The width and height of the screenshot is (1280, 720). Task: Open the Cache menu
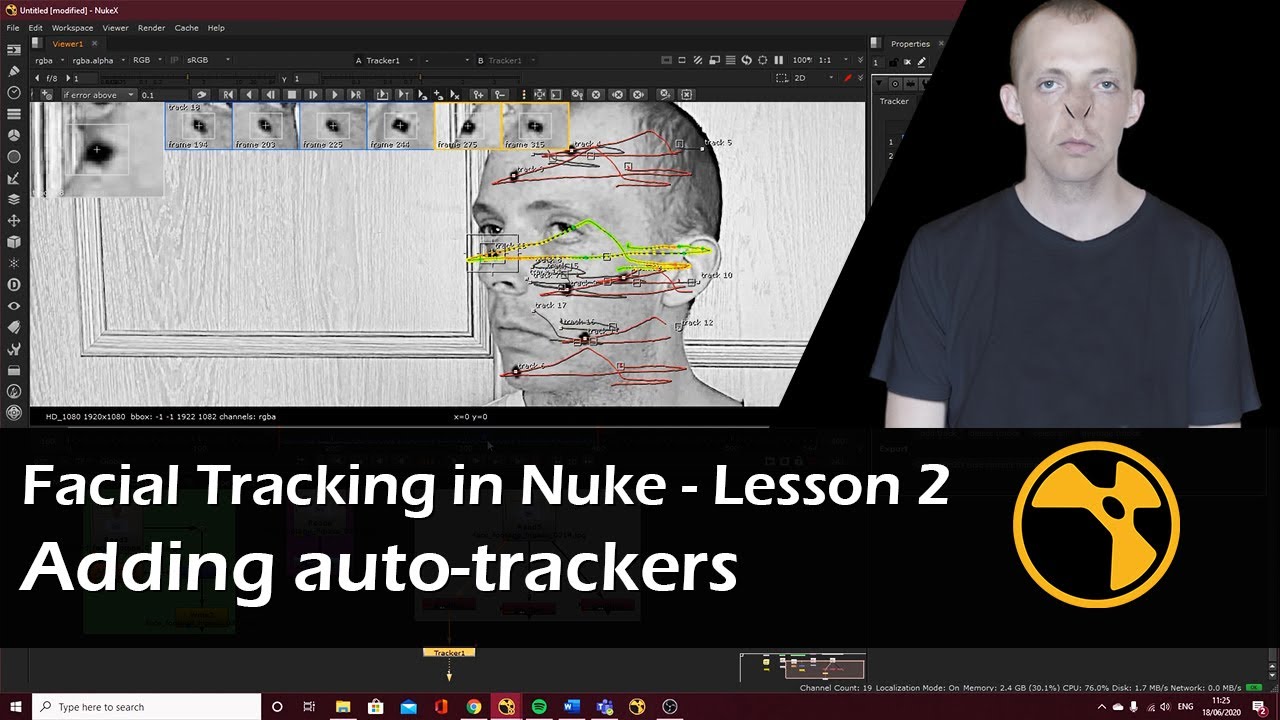click(186, 28)
